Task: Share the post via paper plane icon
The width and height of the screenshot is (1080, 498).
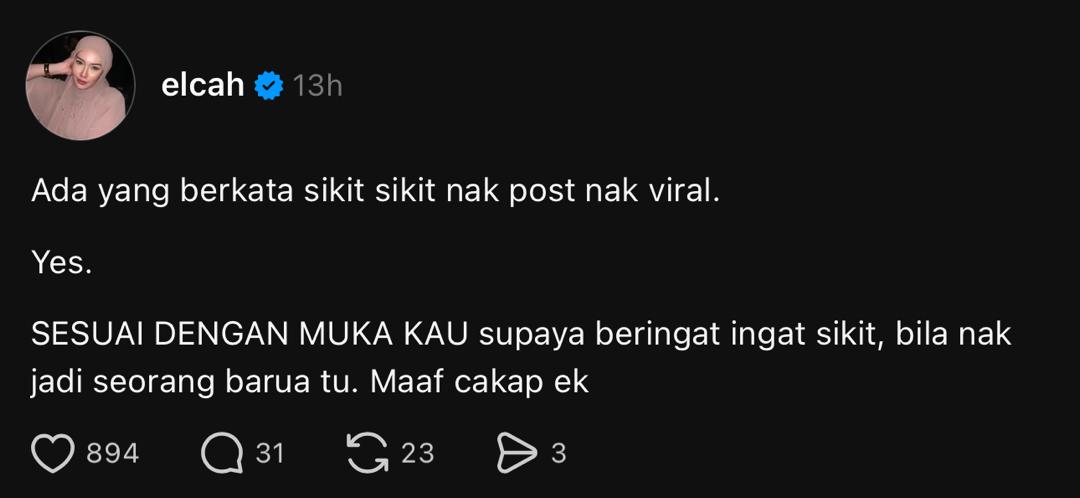Action: pos(517,453)
